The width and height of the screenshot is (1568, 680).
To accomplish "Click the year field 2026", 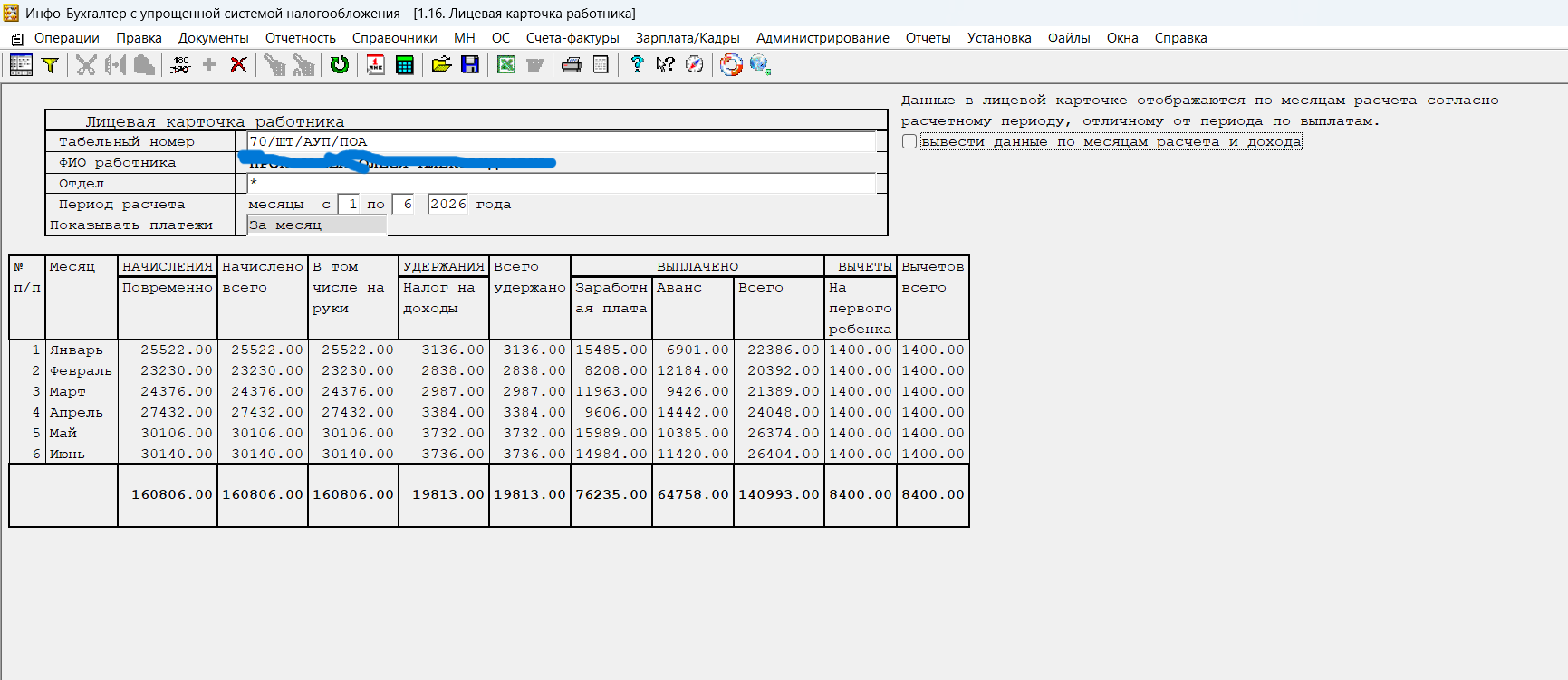I will [x=448, y=204].
